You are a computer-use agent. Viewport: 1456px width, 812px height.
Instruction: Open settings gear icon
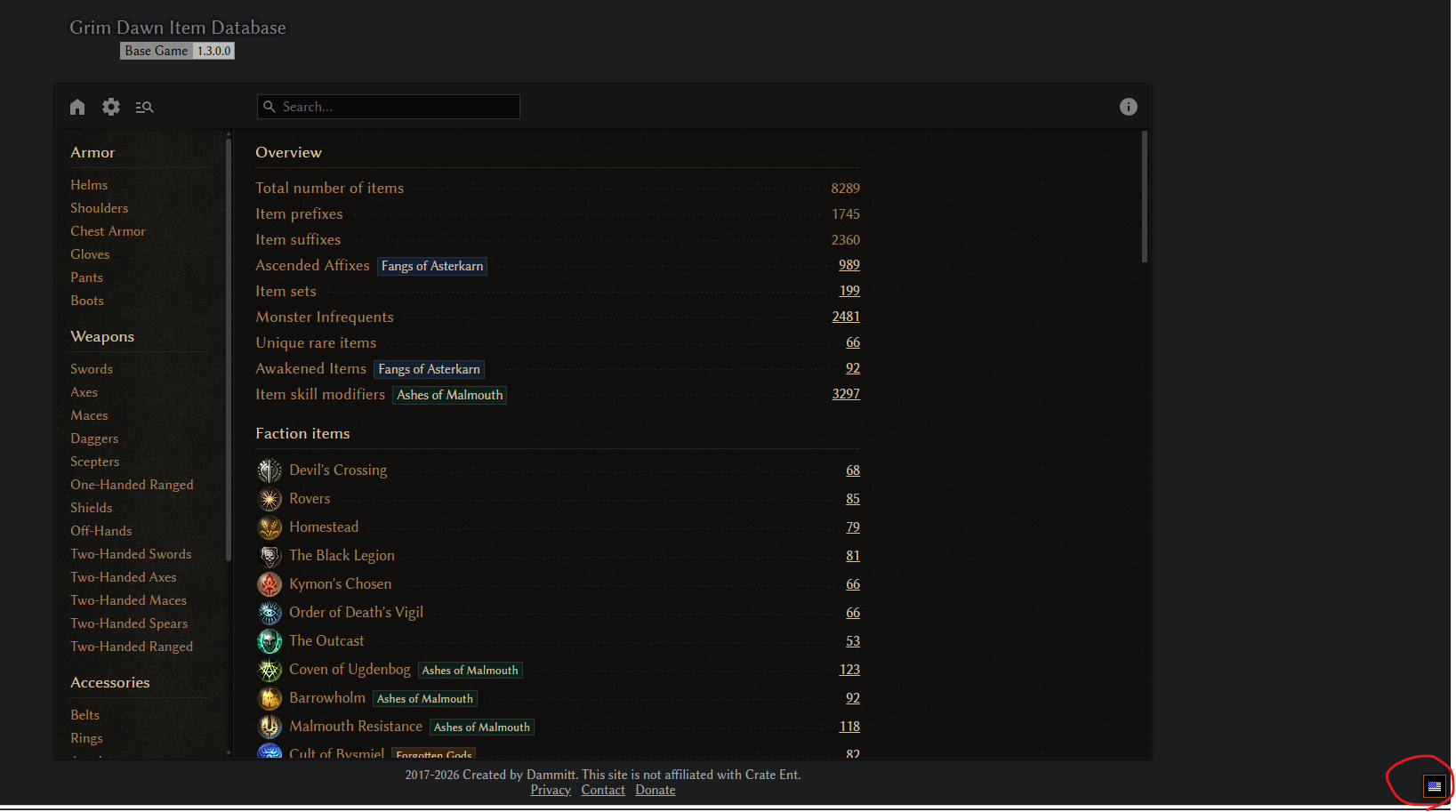pyautogui.click(x=111, y=107)
